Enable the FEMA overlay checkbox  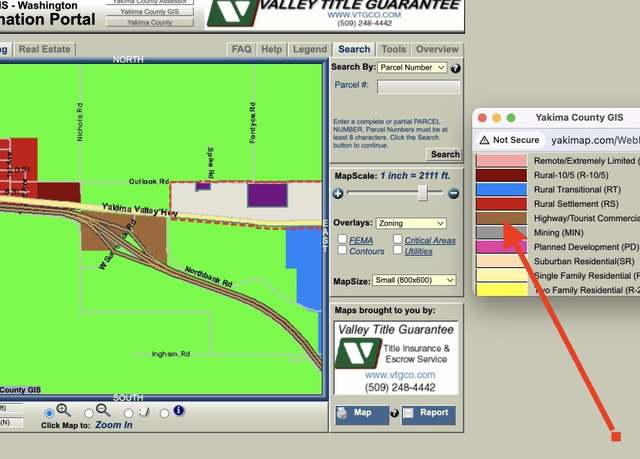pyautogui.click(x=342, y=239)
